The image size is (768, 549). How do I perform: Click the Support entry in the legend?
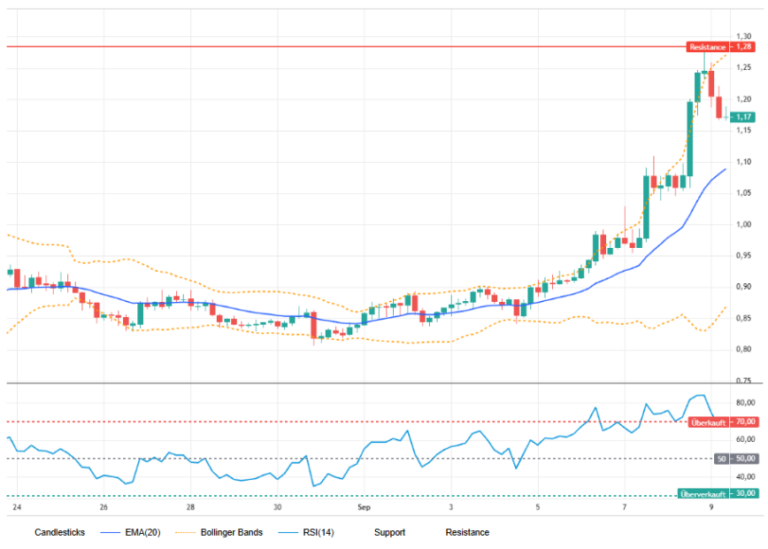click(x=389, y=532)
